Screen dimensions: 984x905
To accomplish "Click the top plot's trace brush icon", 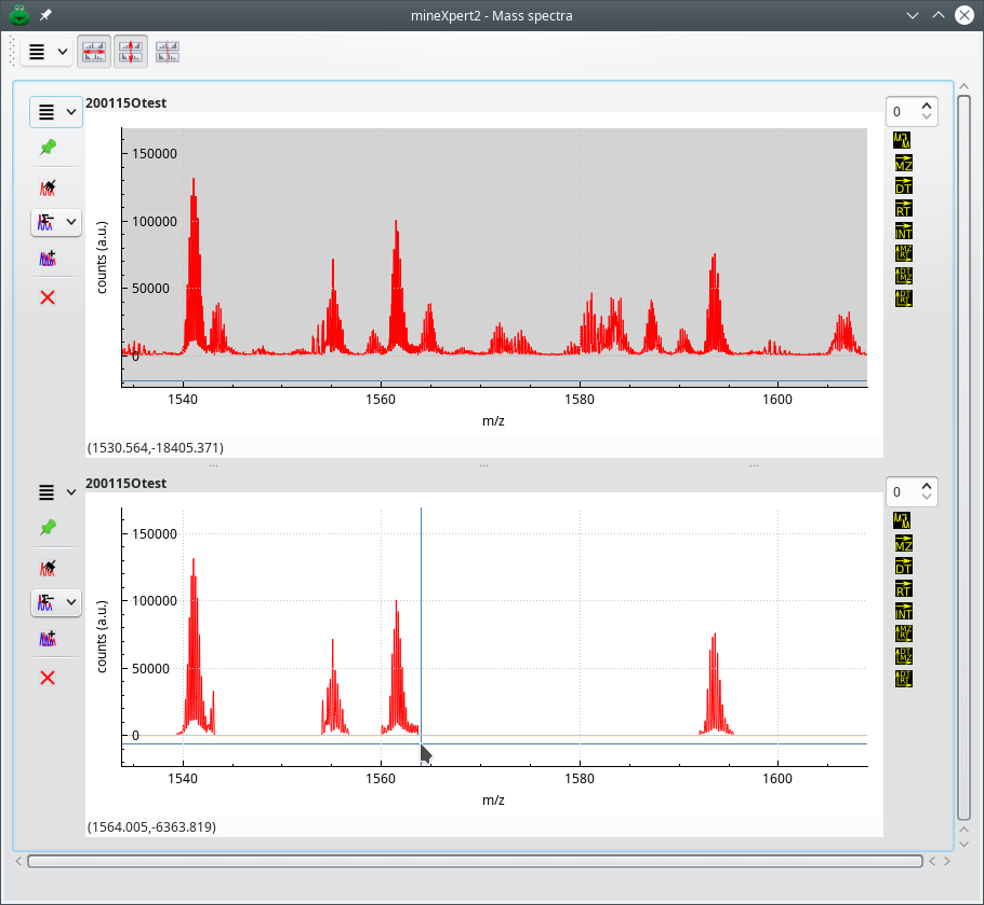I will pos(47,187).
